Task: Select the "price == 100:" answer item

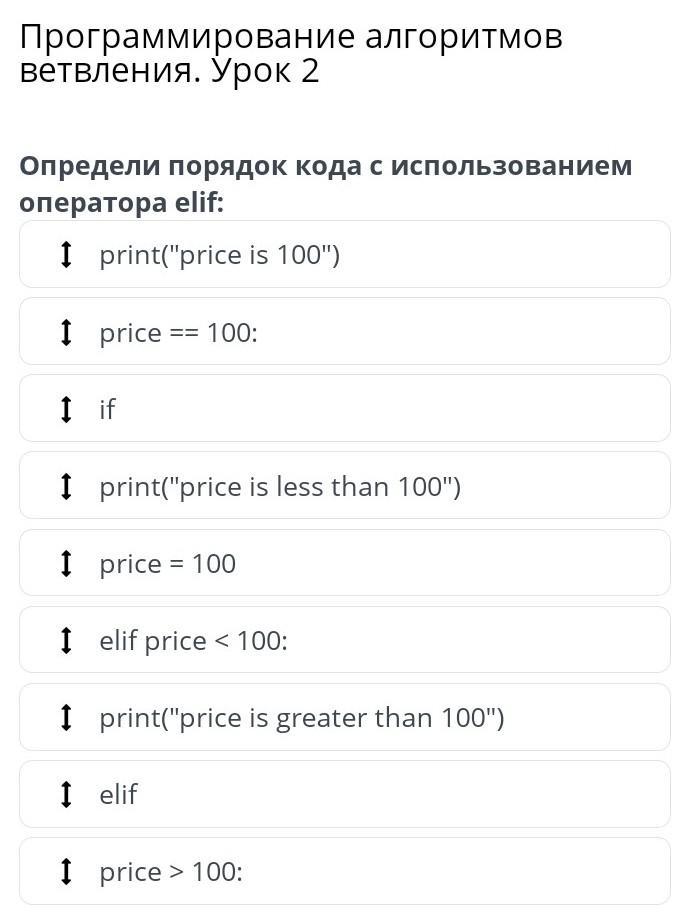Action: pos(178,332)
